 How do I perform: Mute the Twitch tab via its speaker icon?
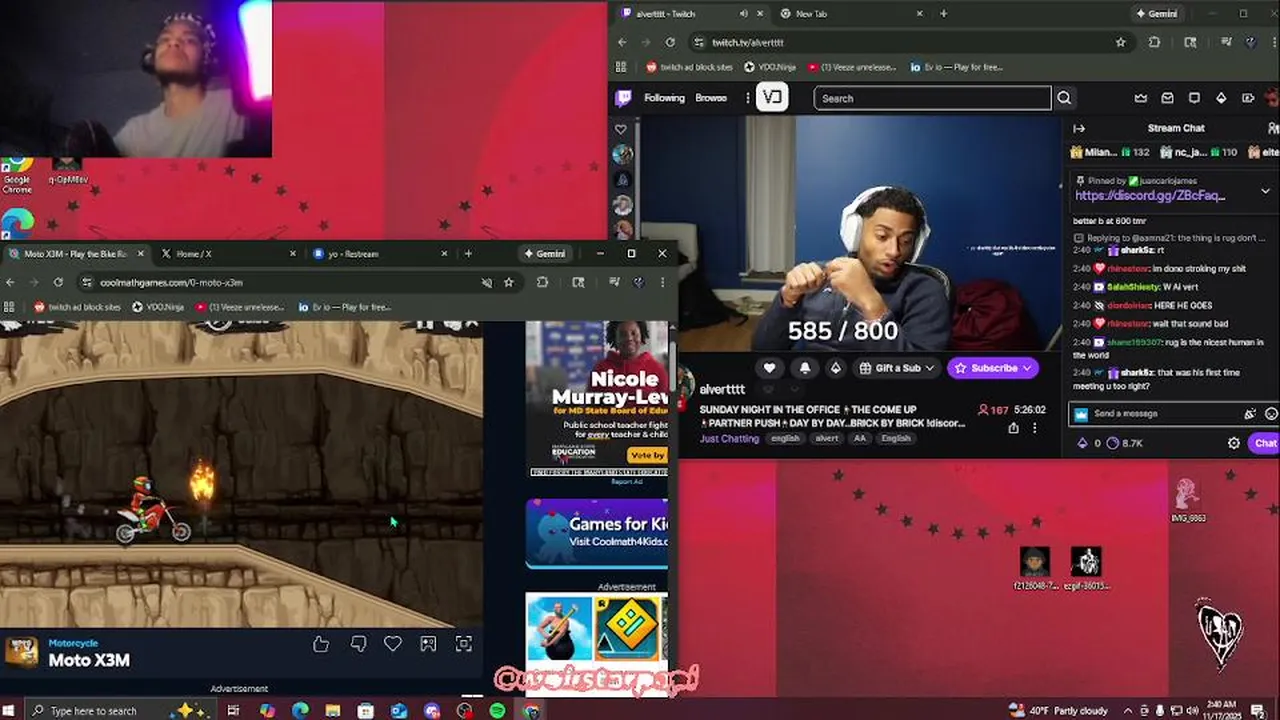coord(743,14)
